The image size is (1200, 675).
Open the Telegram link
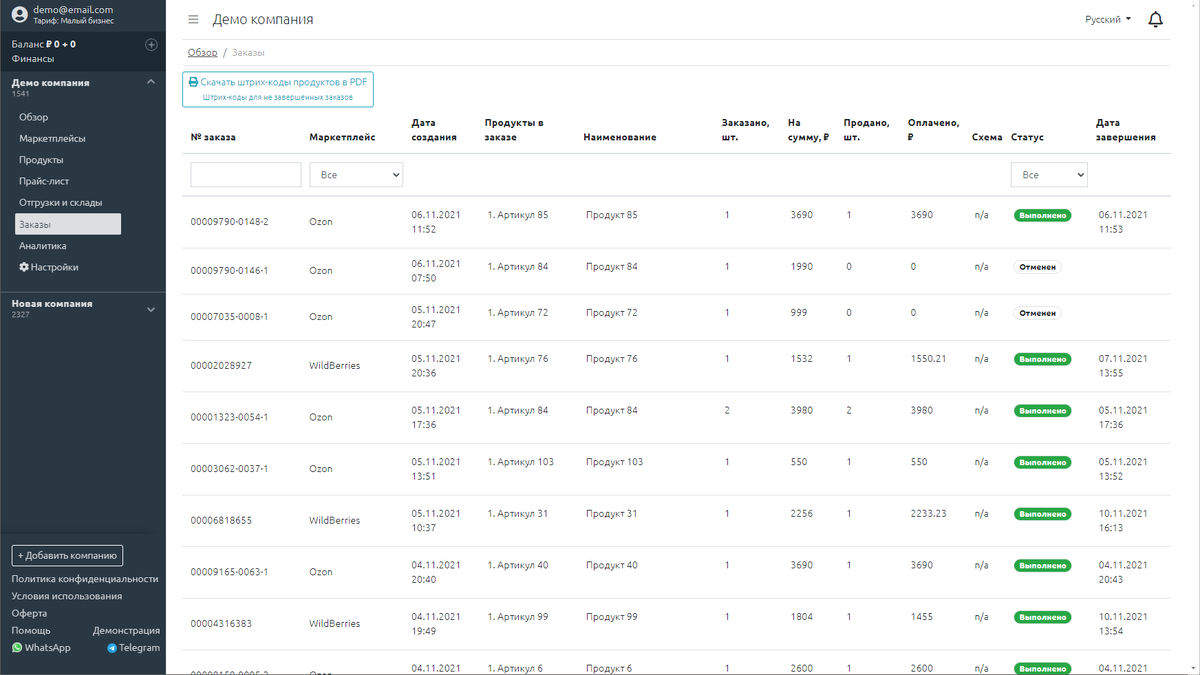tap(133, 648)
